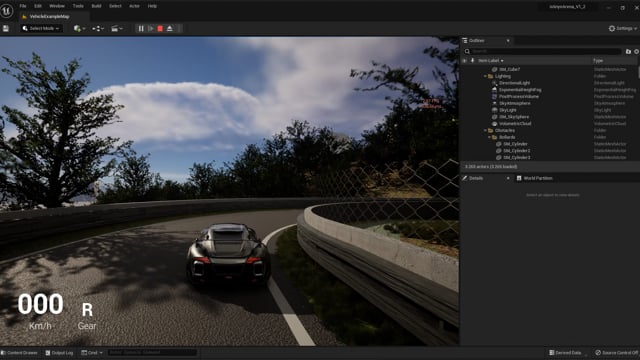The height and width of the screenshot is (360, 640).
Task: Open the Select Mode dropdown
Action: point(41,29)
